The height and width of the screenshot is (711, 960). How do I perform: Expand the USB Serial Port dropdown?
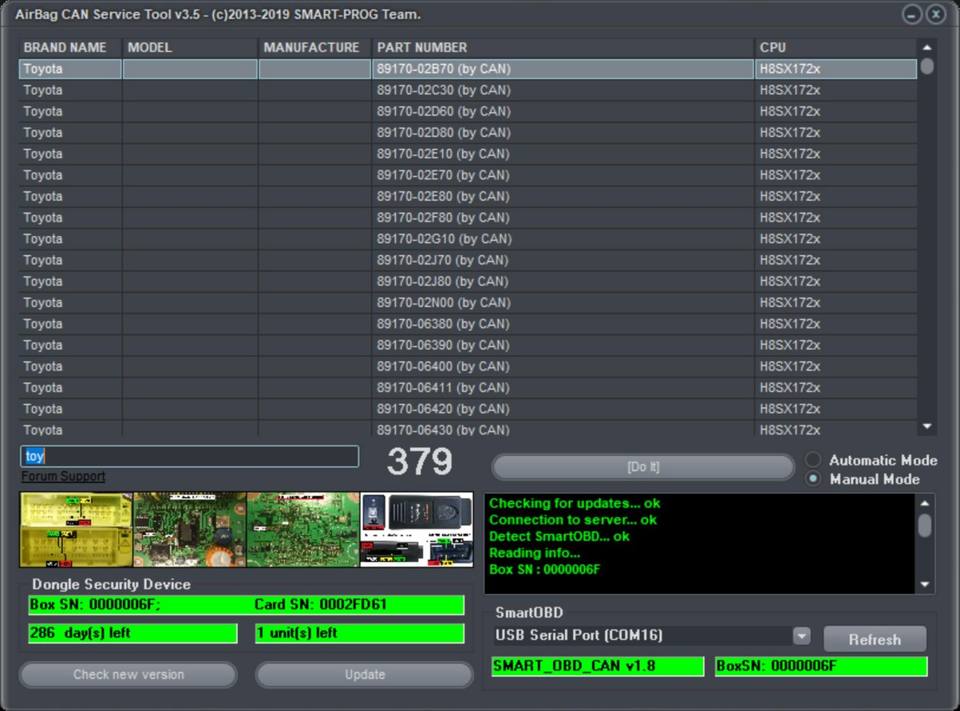tap(801, 636)
